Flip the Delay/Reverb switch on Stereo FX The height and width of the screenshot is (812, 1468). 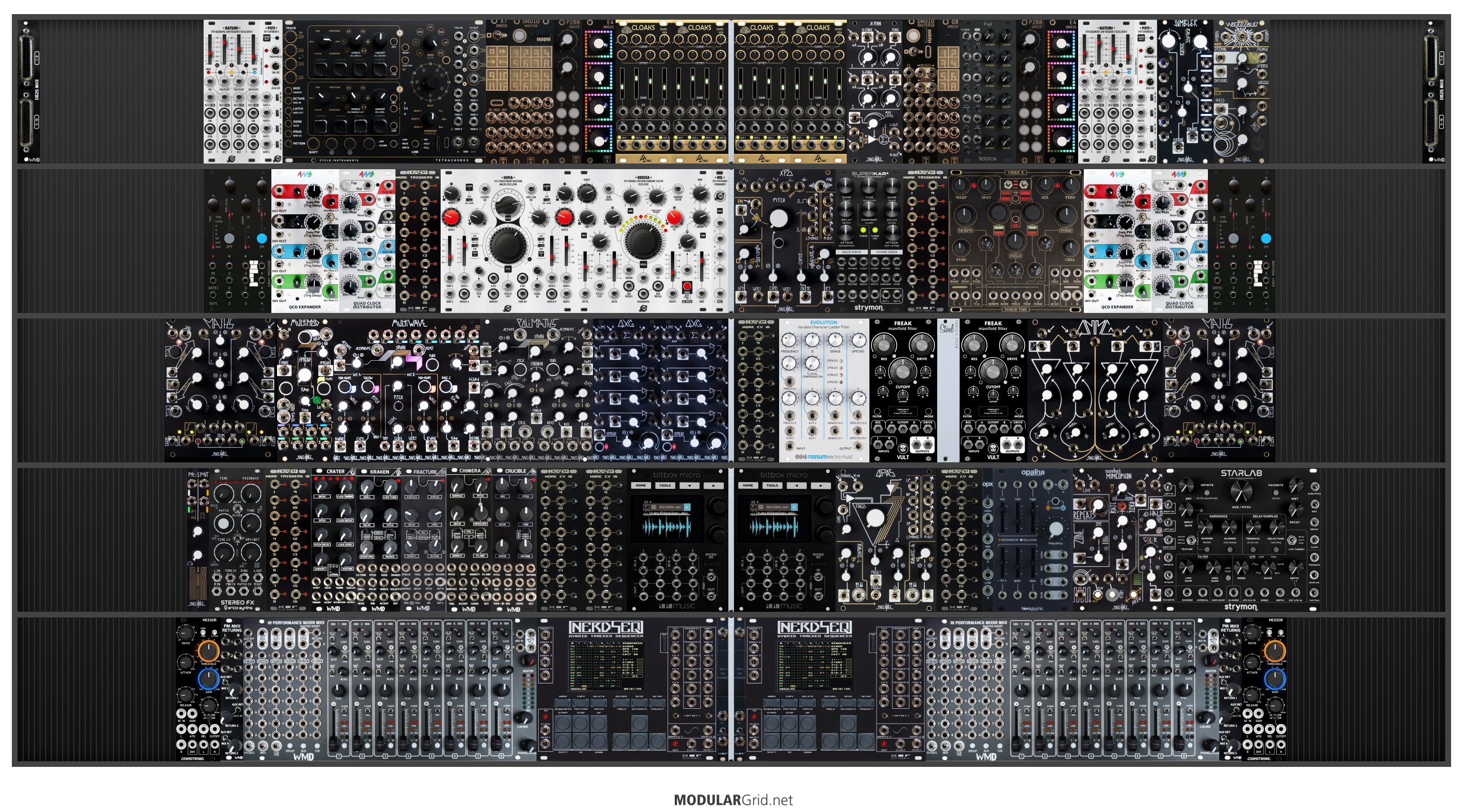point(237,509)
